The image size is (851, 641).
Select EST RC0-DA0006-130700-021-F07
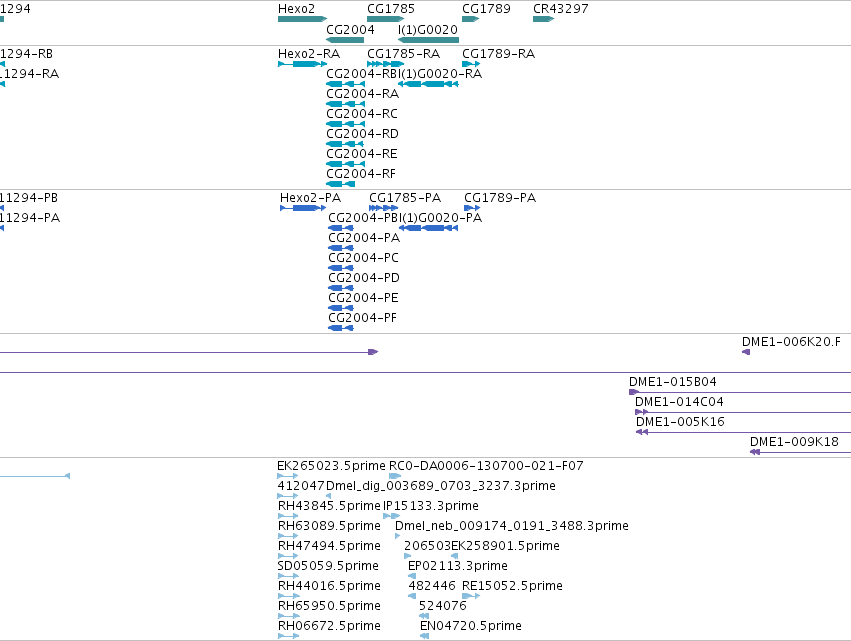486,466
